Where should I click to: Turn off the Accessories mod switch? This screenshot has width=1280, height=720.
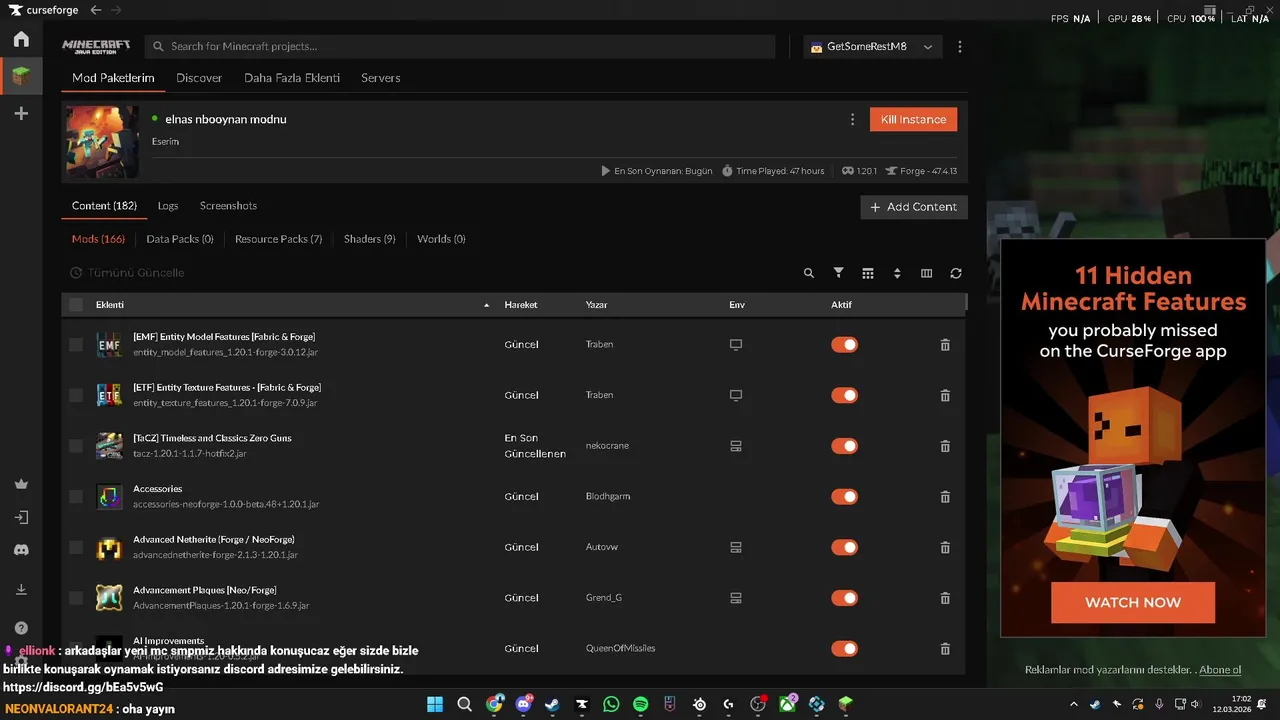pyautogui.click(x=844, y=497)
